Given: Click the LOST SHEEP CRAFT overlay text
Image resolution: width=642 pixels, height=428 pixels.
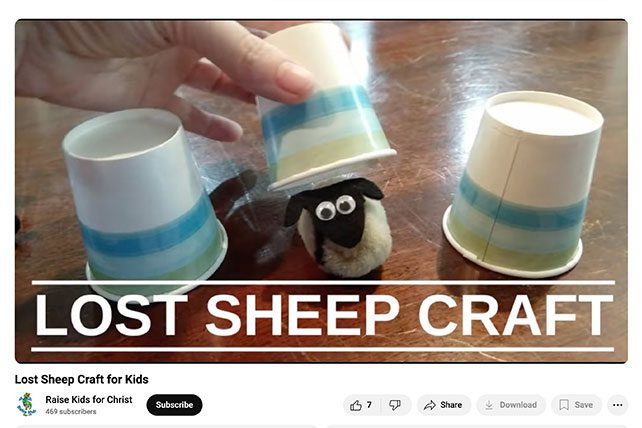Looking at the screenshot, I should point(323,316).
